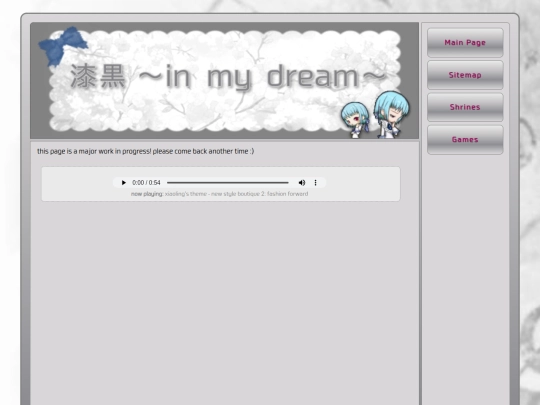Viewport: 540px width, 405px height.
Task: Open the Sitemap button
Action: [x=465, y=75]
